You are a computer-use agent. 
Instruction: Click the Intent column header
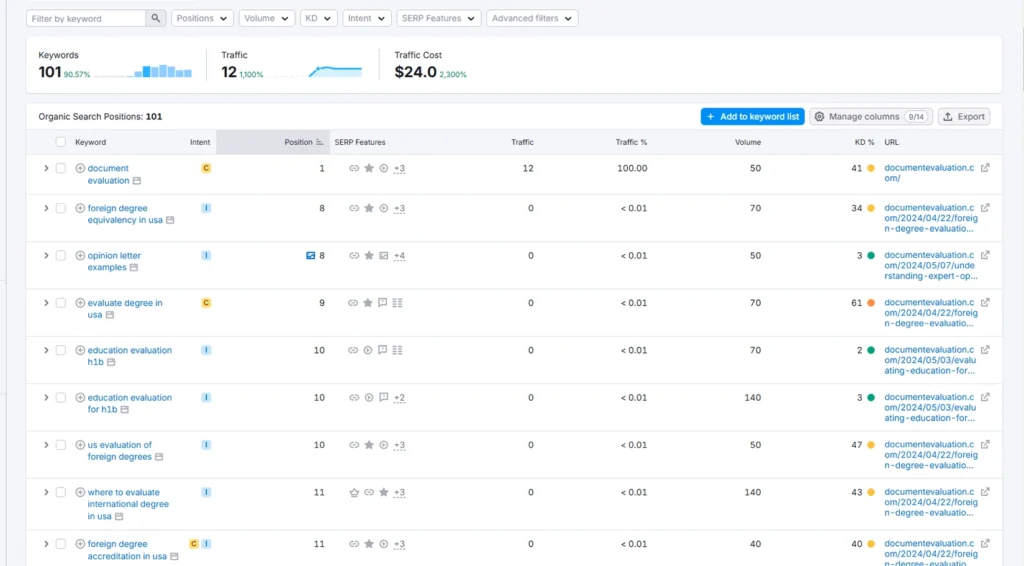[200, 142]
